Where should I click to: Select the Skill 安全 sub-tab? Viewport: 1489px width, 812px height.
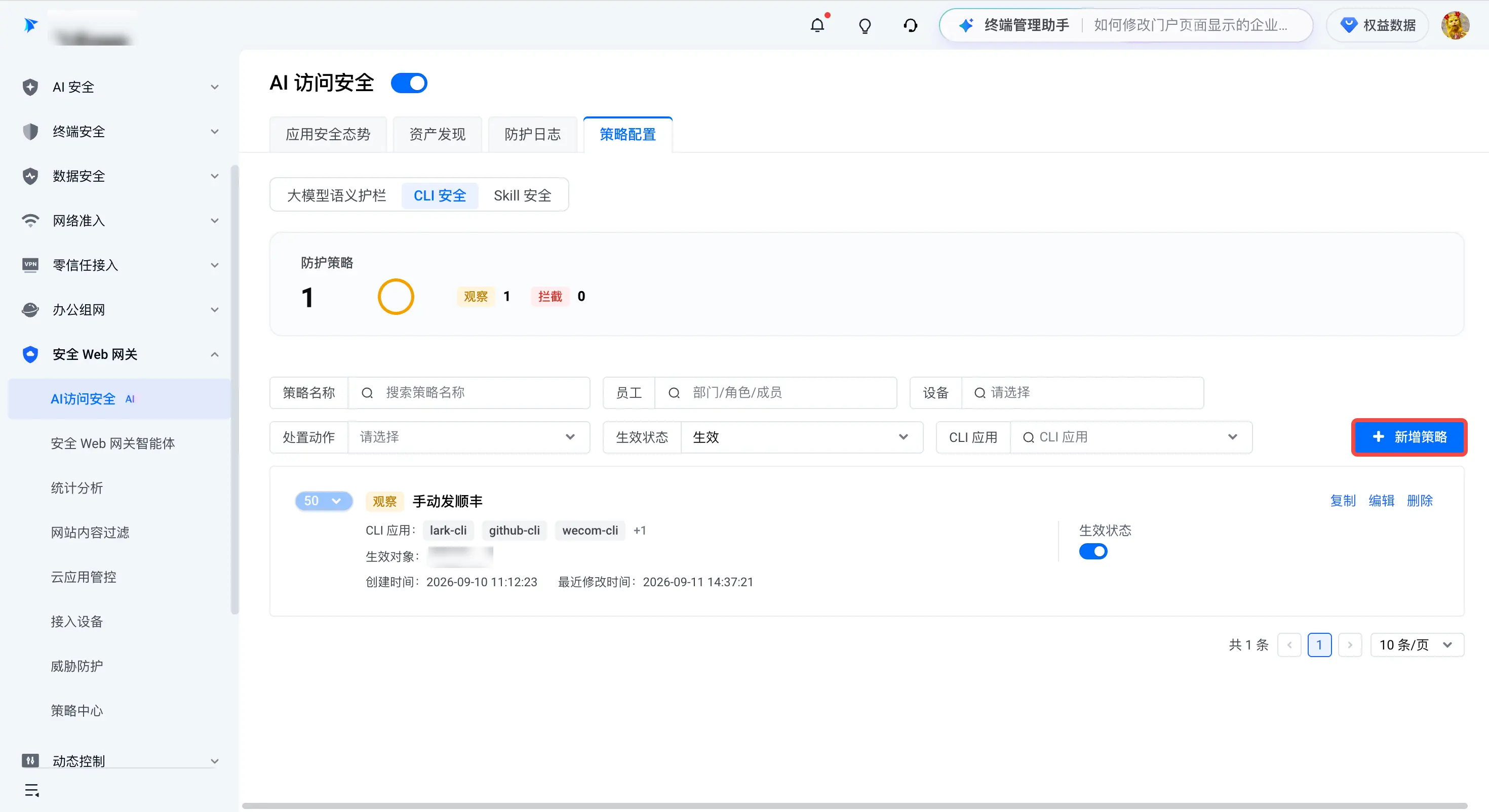(522, 195)
